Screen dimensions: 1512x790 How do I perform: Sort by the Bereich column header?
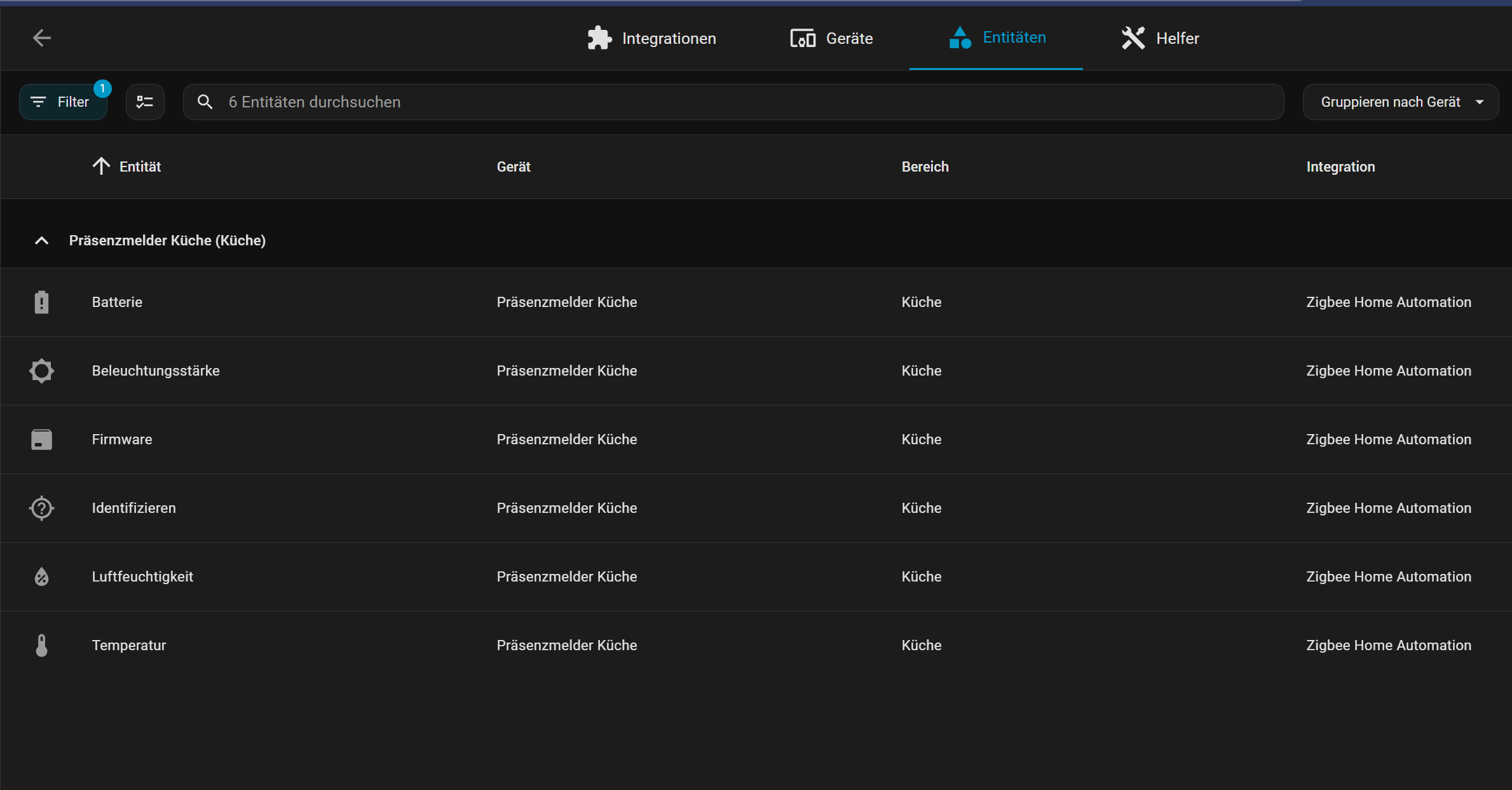pos(925,167)
